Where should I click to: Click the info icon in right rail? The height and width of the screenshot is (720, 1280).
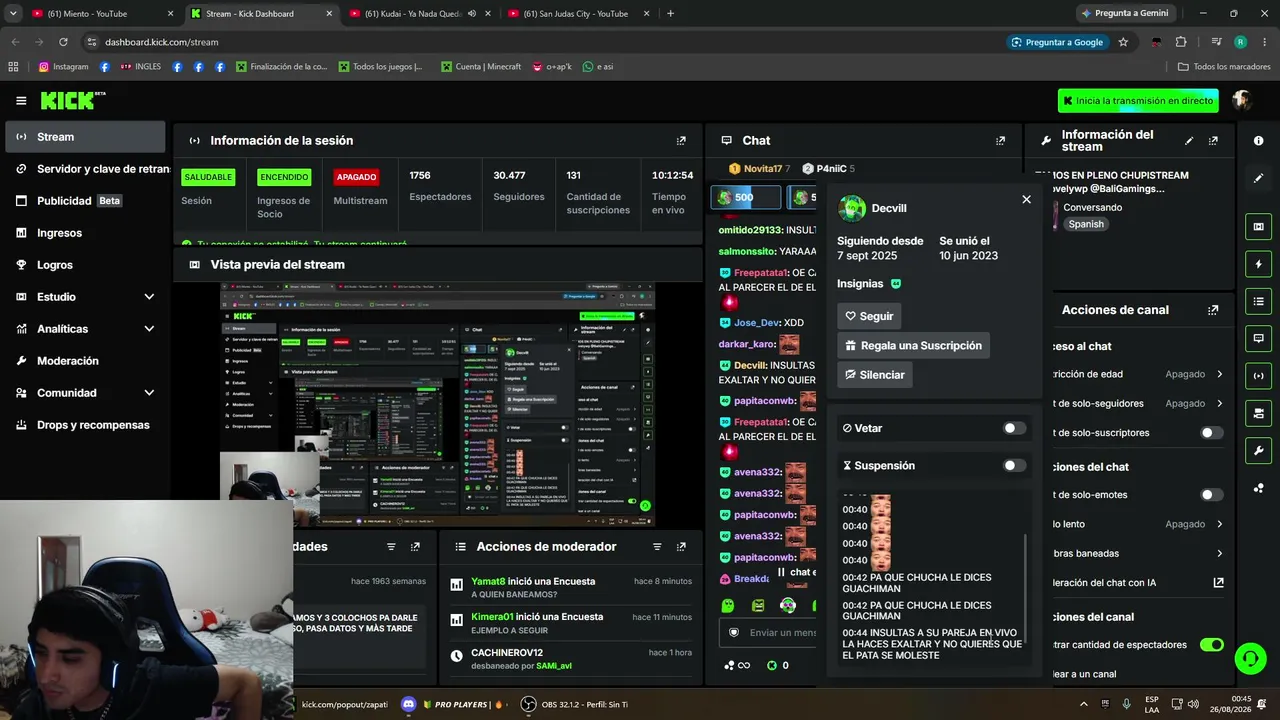click(1258, 141)
